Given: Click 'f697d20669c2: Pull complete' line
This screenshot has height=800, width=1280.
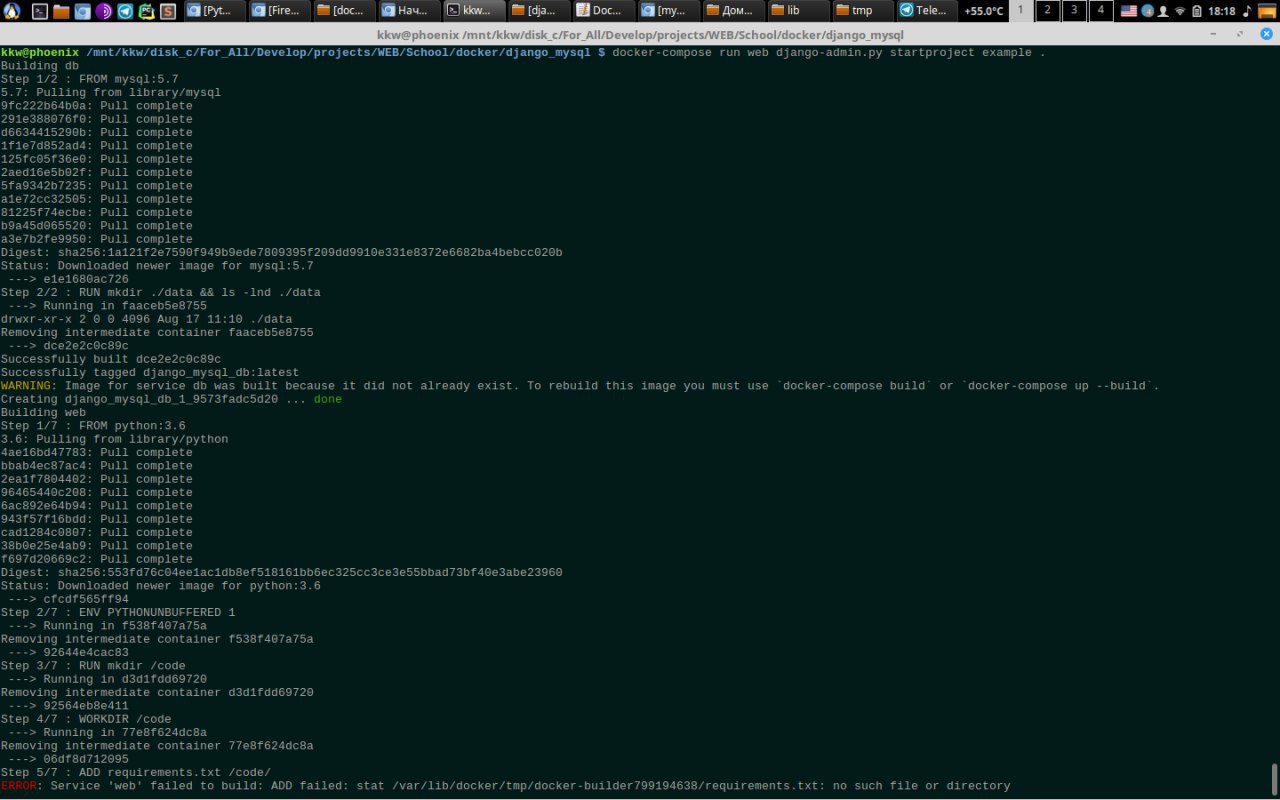Looking at the screenshot, I should pyautogui.click(x=96, y=559).
